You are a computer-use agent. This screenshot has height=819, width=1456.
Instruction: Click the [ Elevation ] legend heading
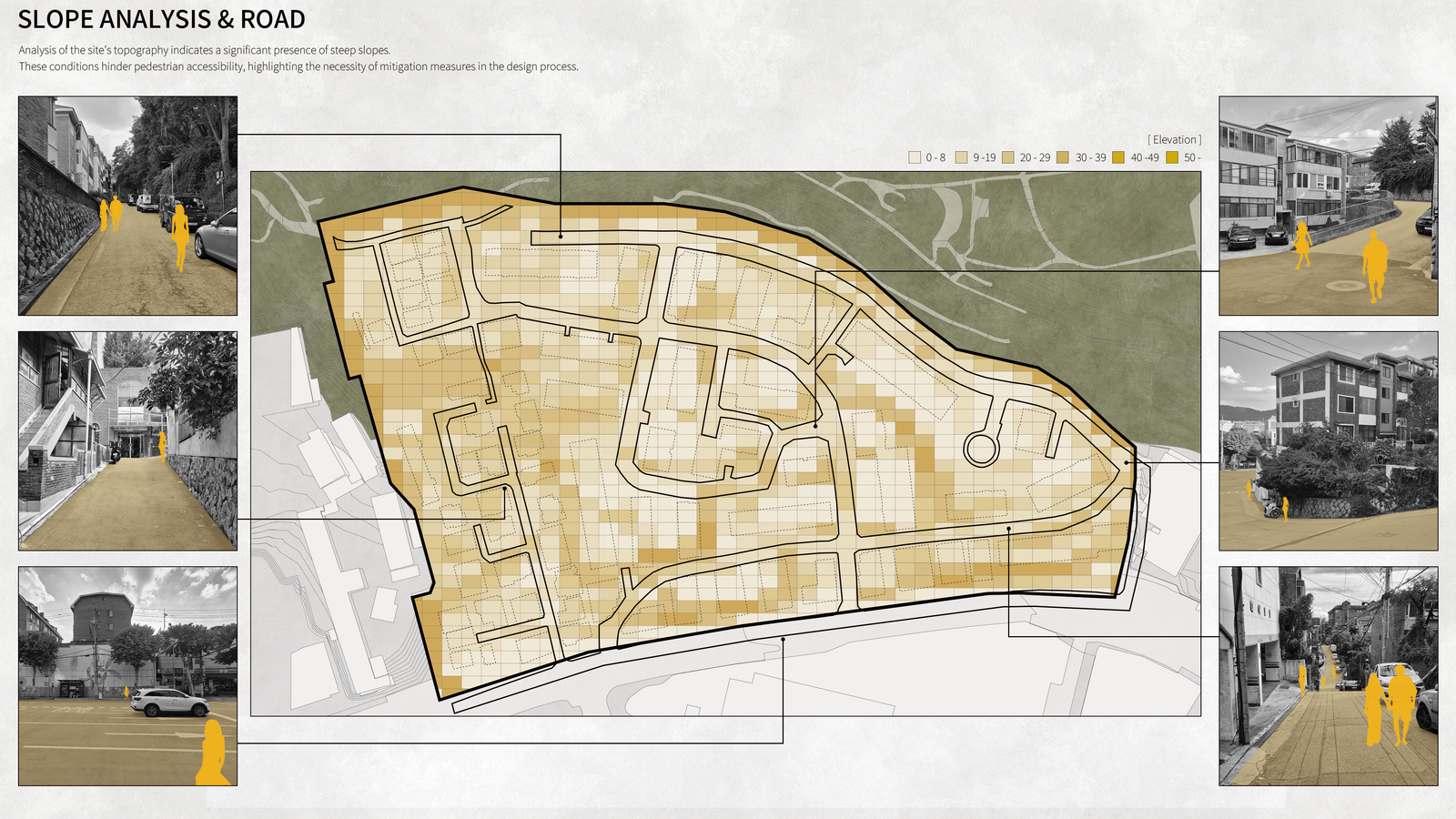tap(1174, 139)
